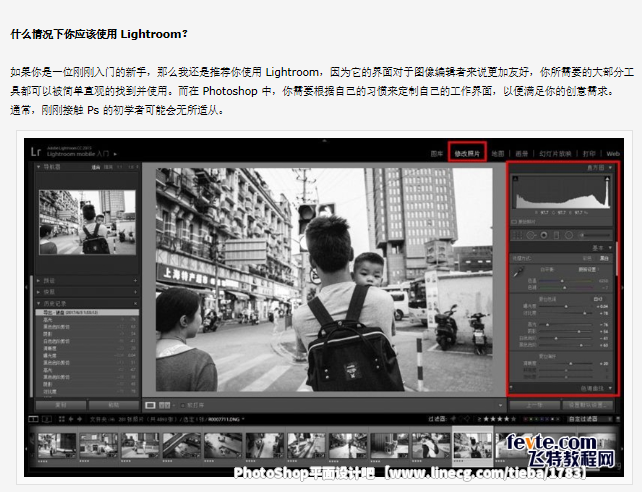
Task: Open the toolbar options dropdown arrow
Action: (500, 405)
